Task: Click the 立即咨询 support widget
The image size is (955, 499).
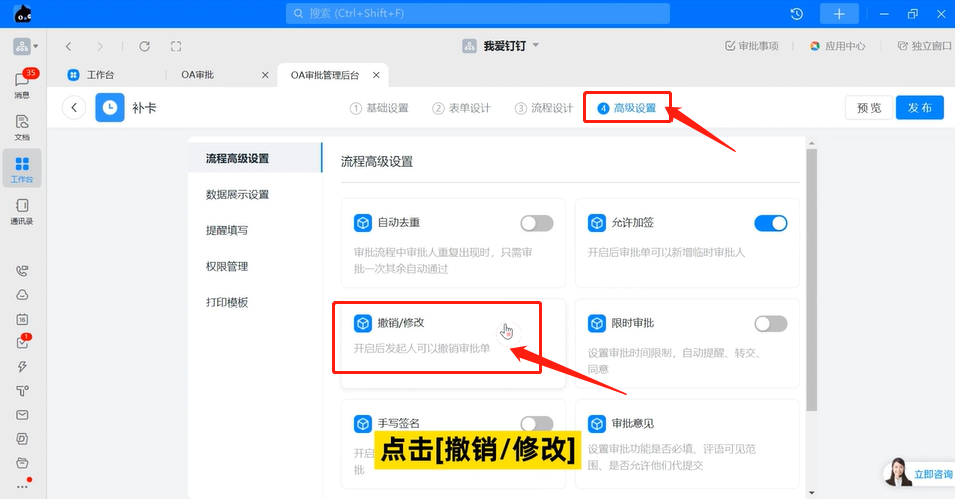Action: pyautogui.click(x=918, y=473)
